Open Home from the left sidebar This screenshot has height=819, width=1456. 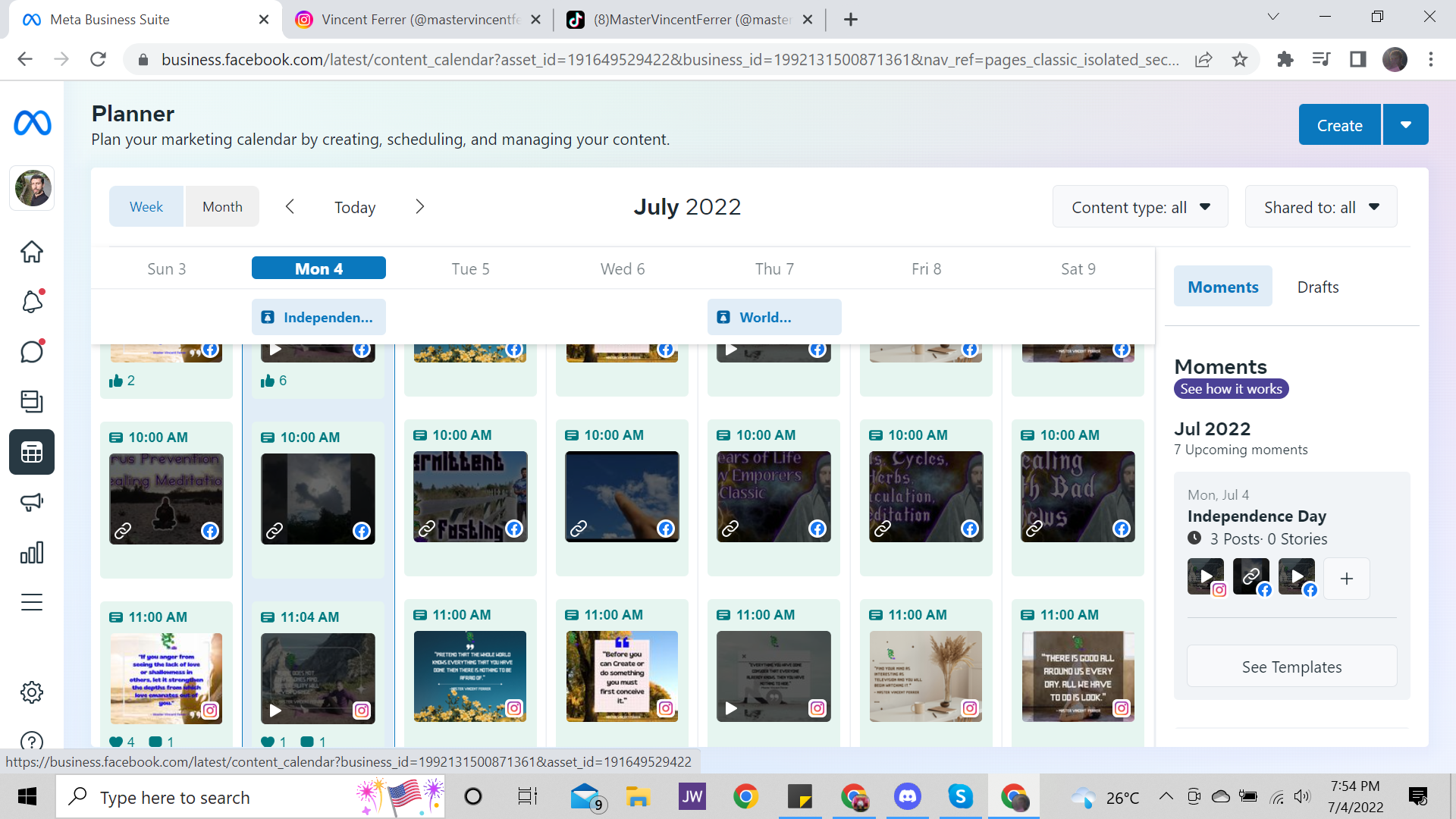(32, 252)
